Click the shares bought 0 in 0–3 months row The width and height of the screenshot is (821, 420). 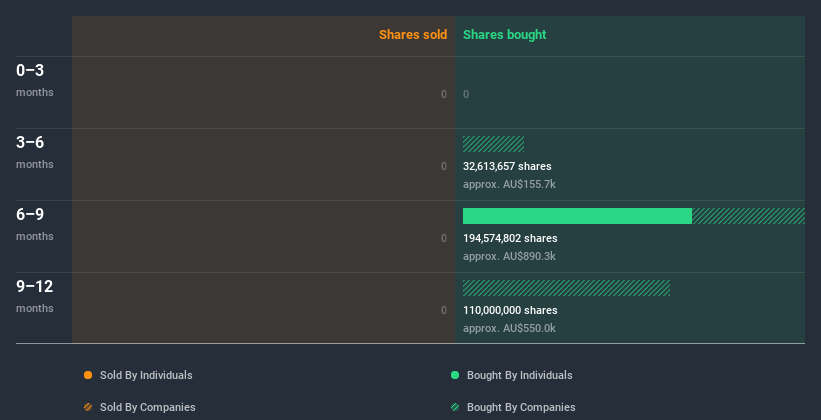point(466,94)
